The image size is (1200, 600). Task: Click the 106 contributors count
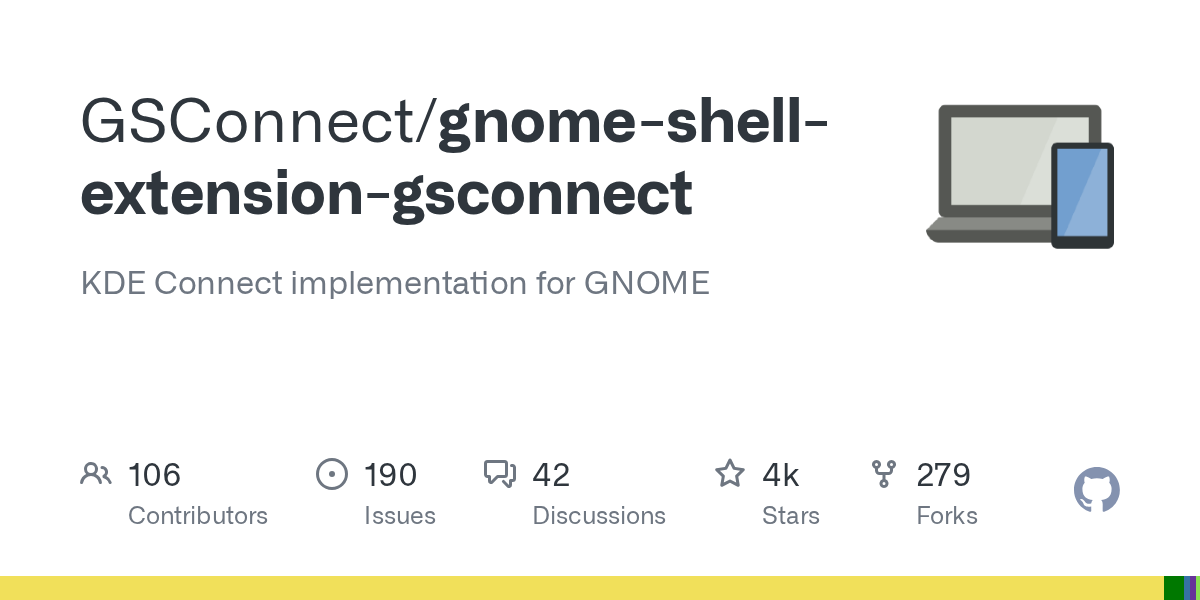click(154, 474)
